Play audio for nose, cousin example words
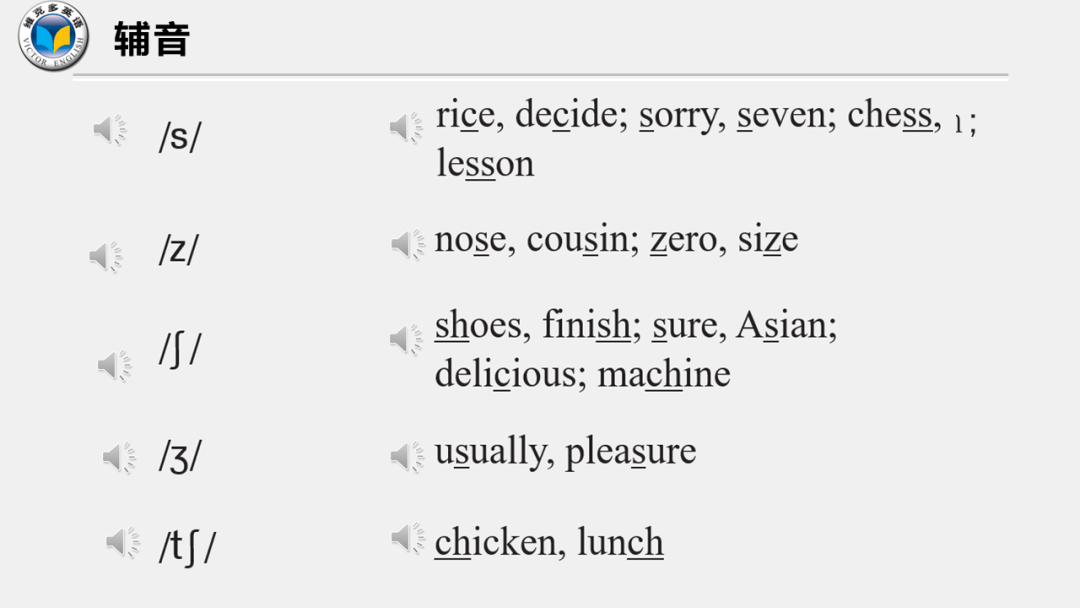 pyautogui.click(x=408, y=244)
